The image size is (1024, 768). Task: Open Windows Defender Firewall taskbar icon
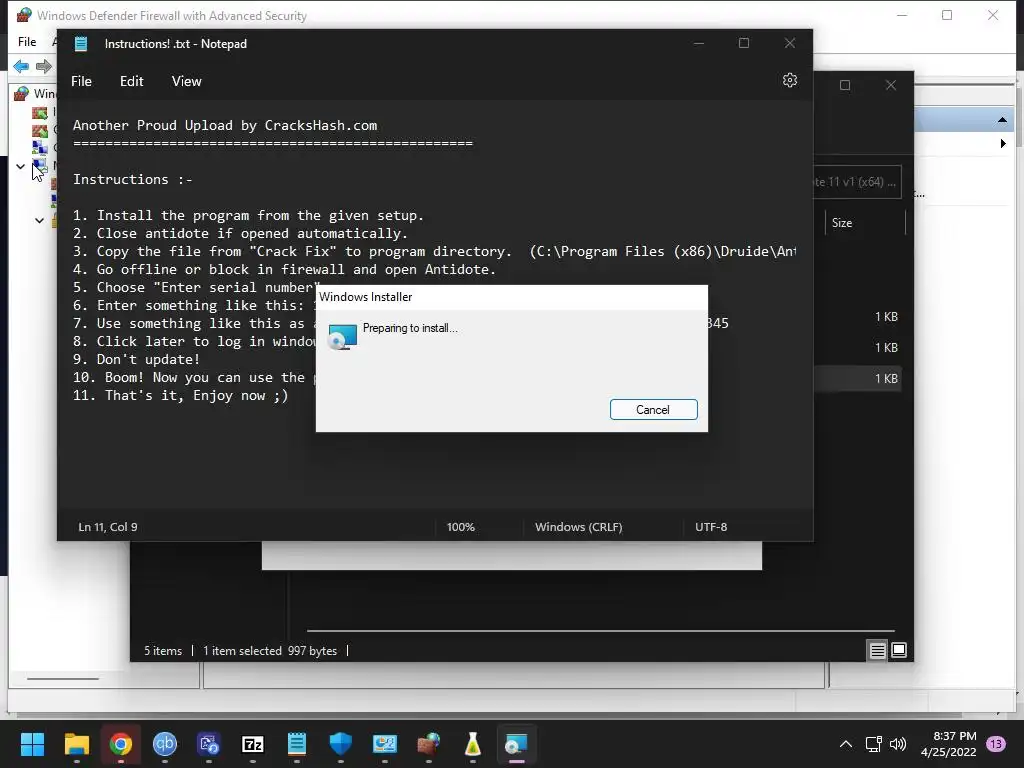428,744
